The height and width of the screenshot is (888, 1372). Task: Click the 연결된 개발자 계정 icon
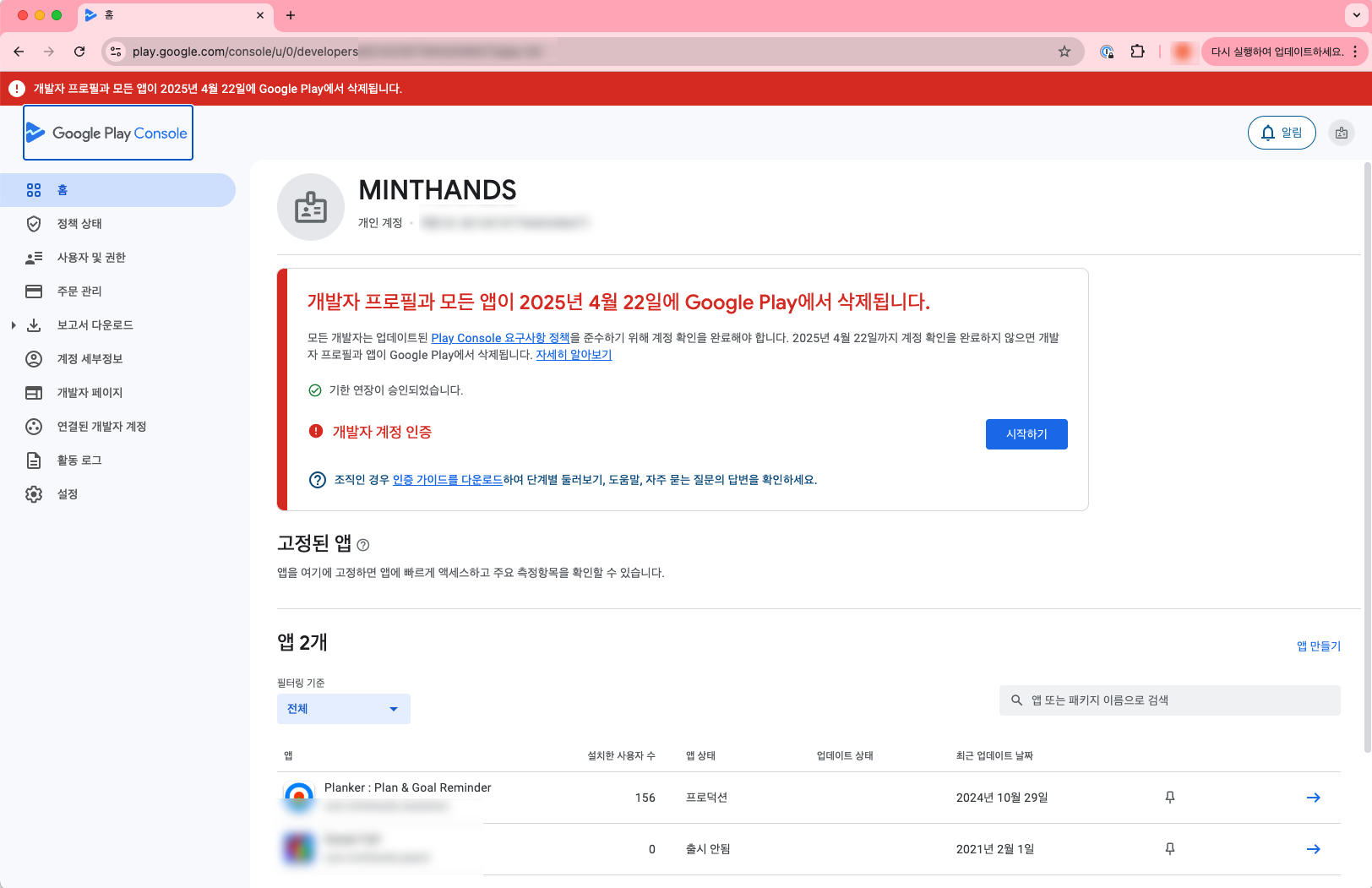tap(34, 427)
